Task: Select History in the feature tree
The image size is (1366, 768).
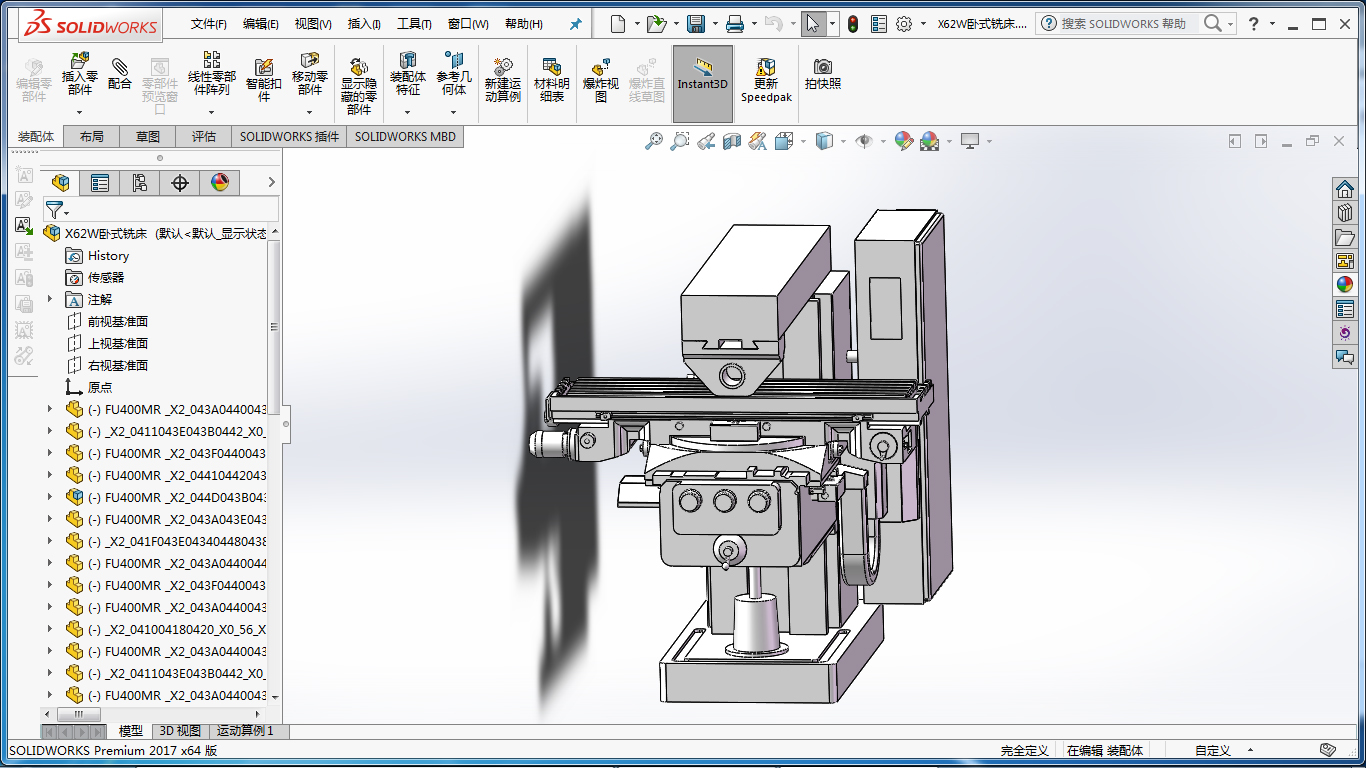Action: pyautogui.click(x=108, y=256)
